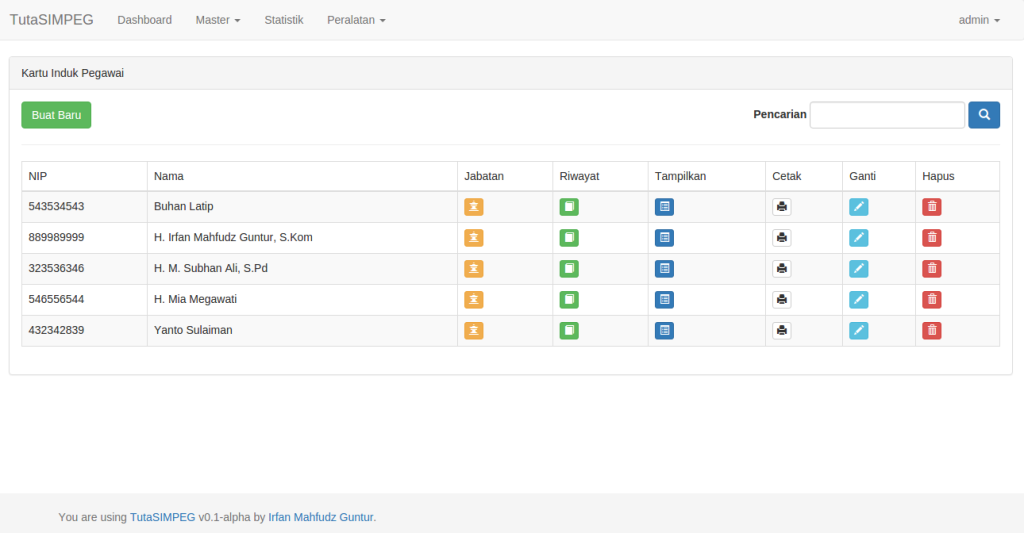Focus the Pencarian search field
Screen dimensions: 1024x533
[887, 115]
